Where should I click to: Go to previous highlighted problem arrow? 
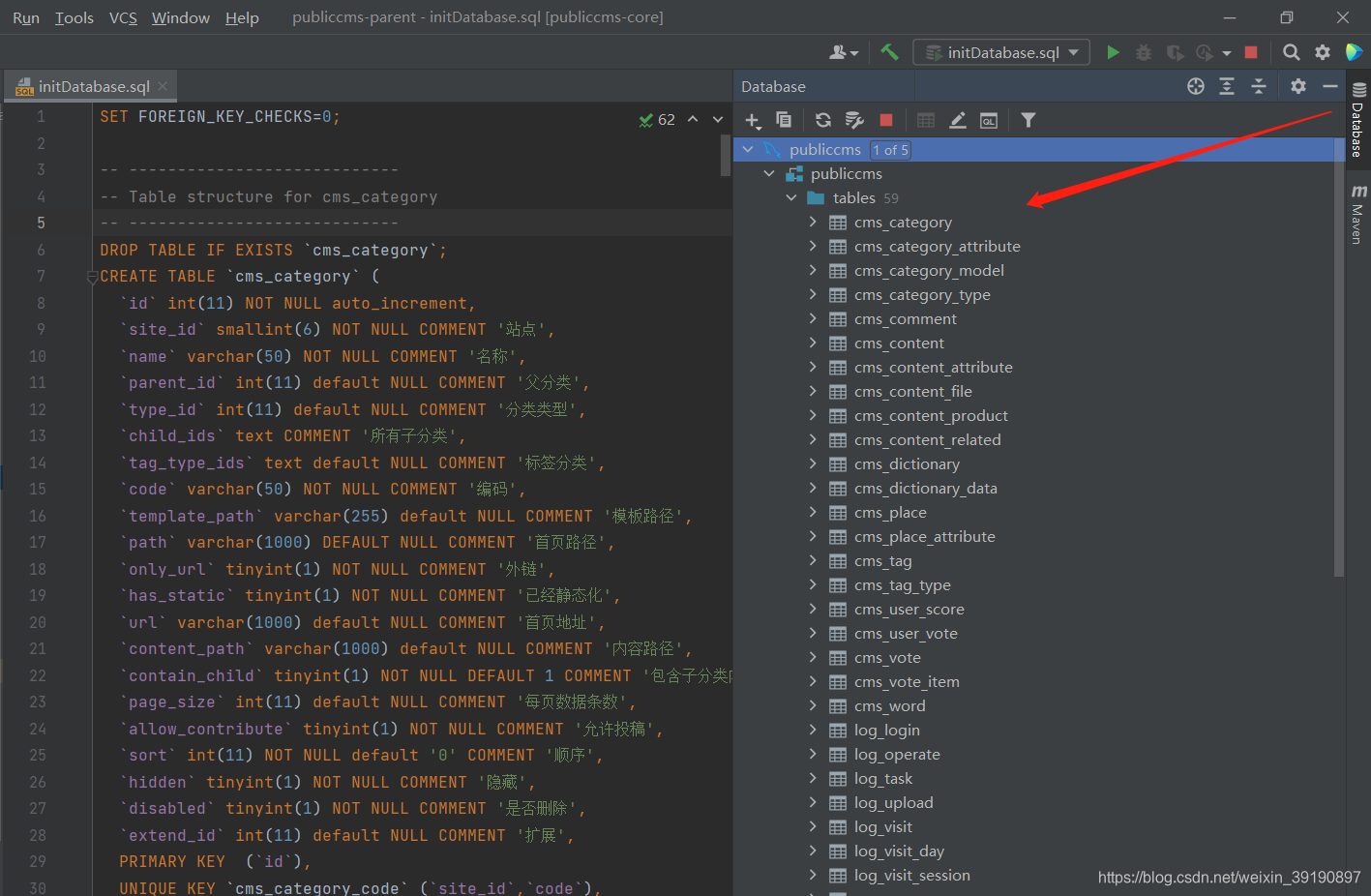[x=693, y=119]
